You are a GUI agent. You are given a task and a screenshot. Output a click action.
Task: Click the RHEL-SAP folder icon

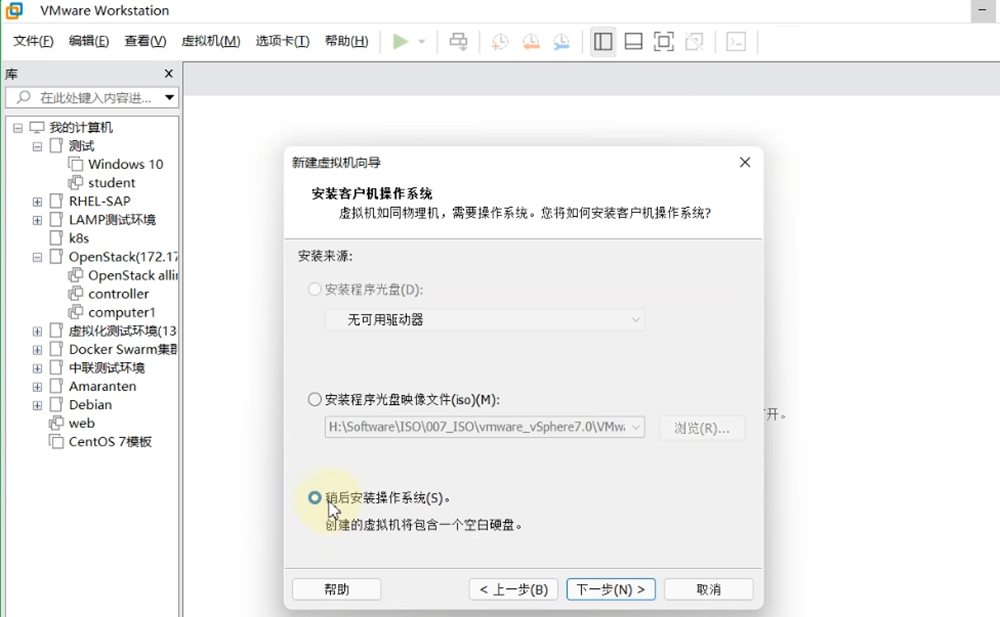[56, 201]
